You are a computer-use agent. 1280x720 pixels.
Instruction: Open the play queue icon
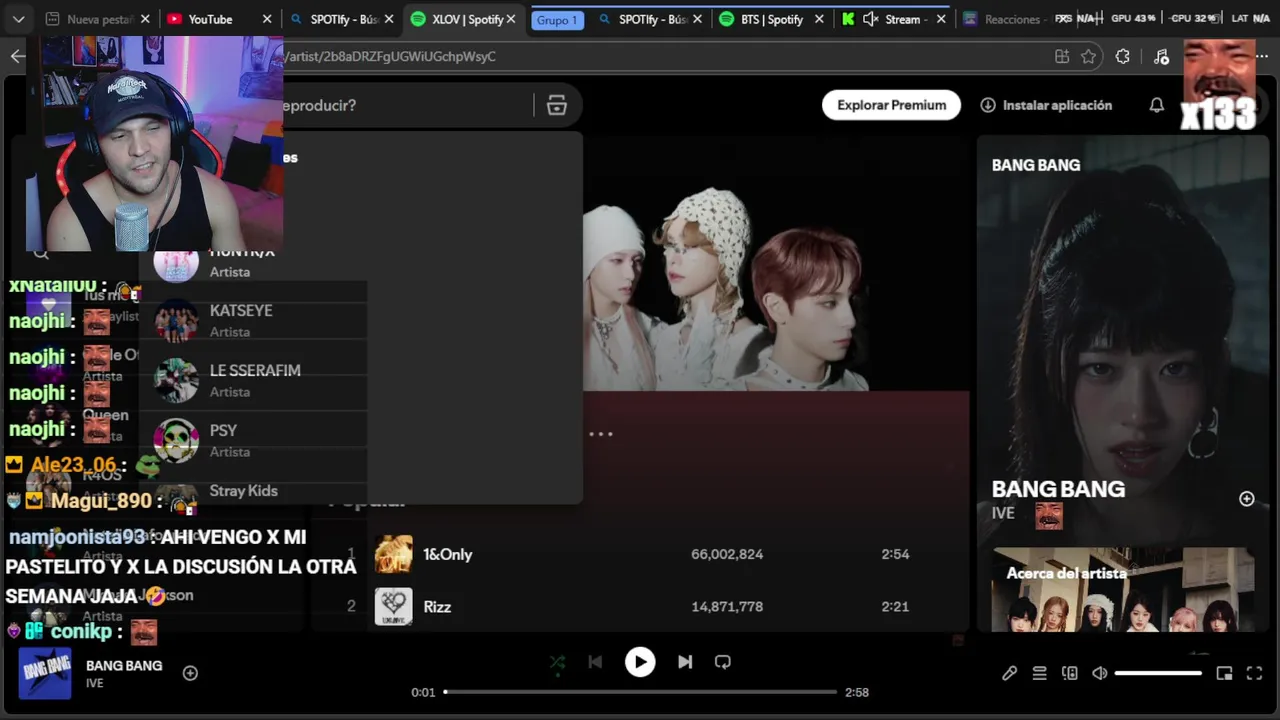click(1040, 673)
